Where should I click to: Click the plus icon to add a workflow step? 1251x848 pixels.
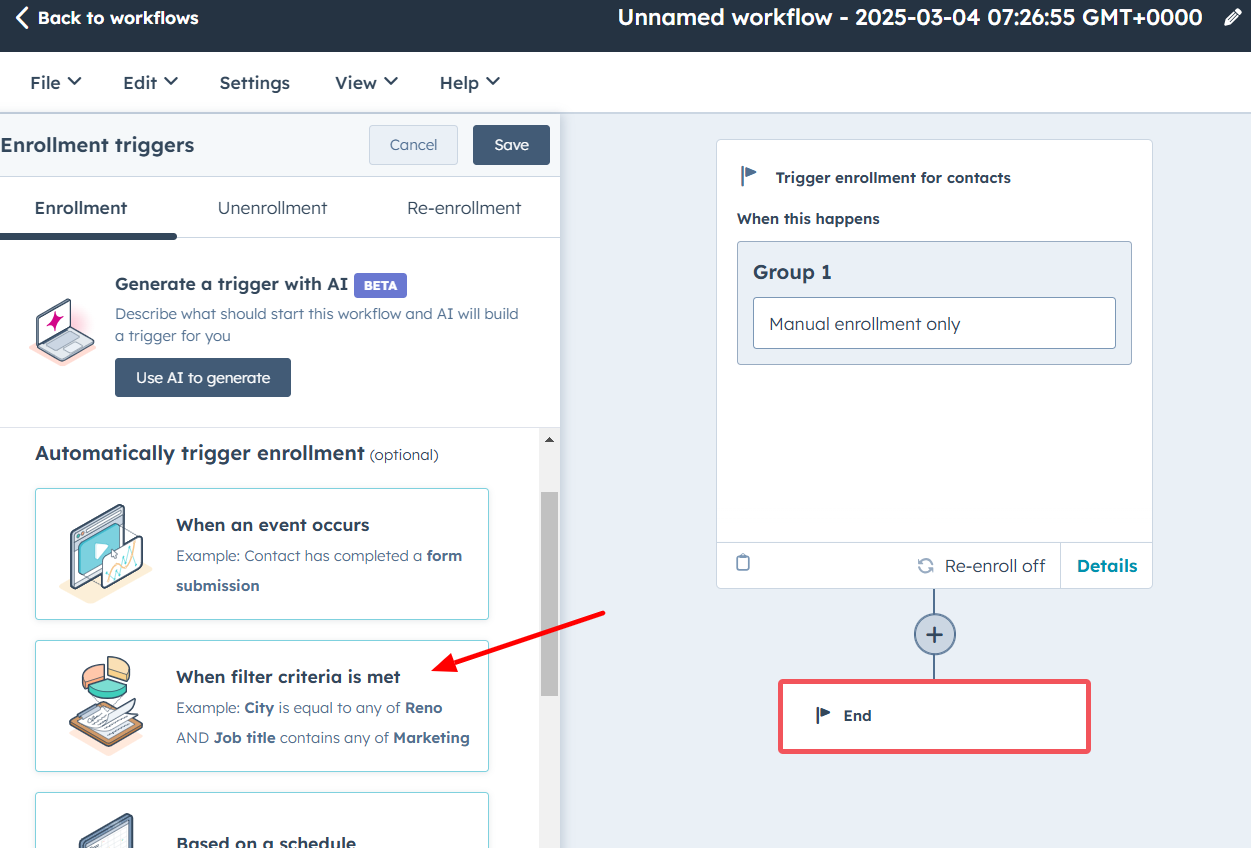pos(934,634)
